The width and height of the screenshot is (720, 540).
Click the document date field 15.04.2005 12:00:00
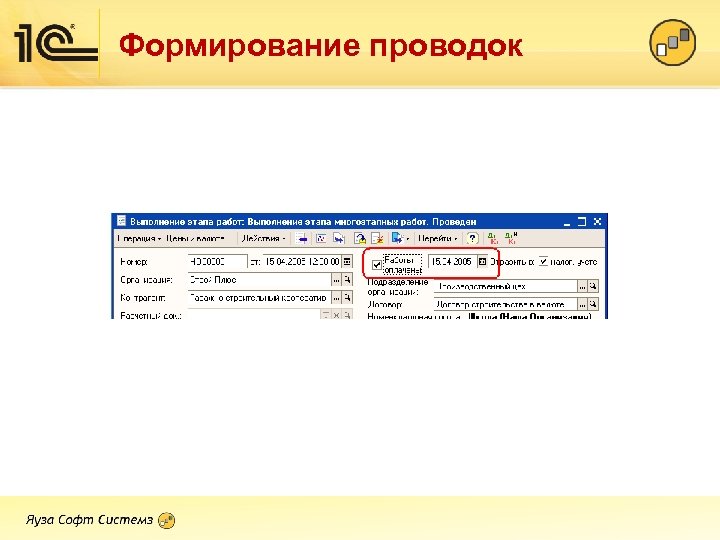303,262
